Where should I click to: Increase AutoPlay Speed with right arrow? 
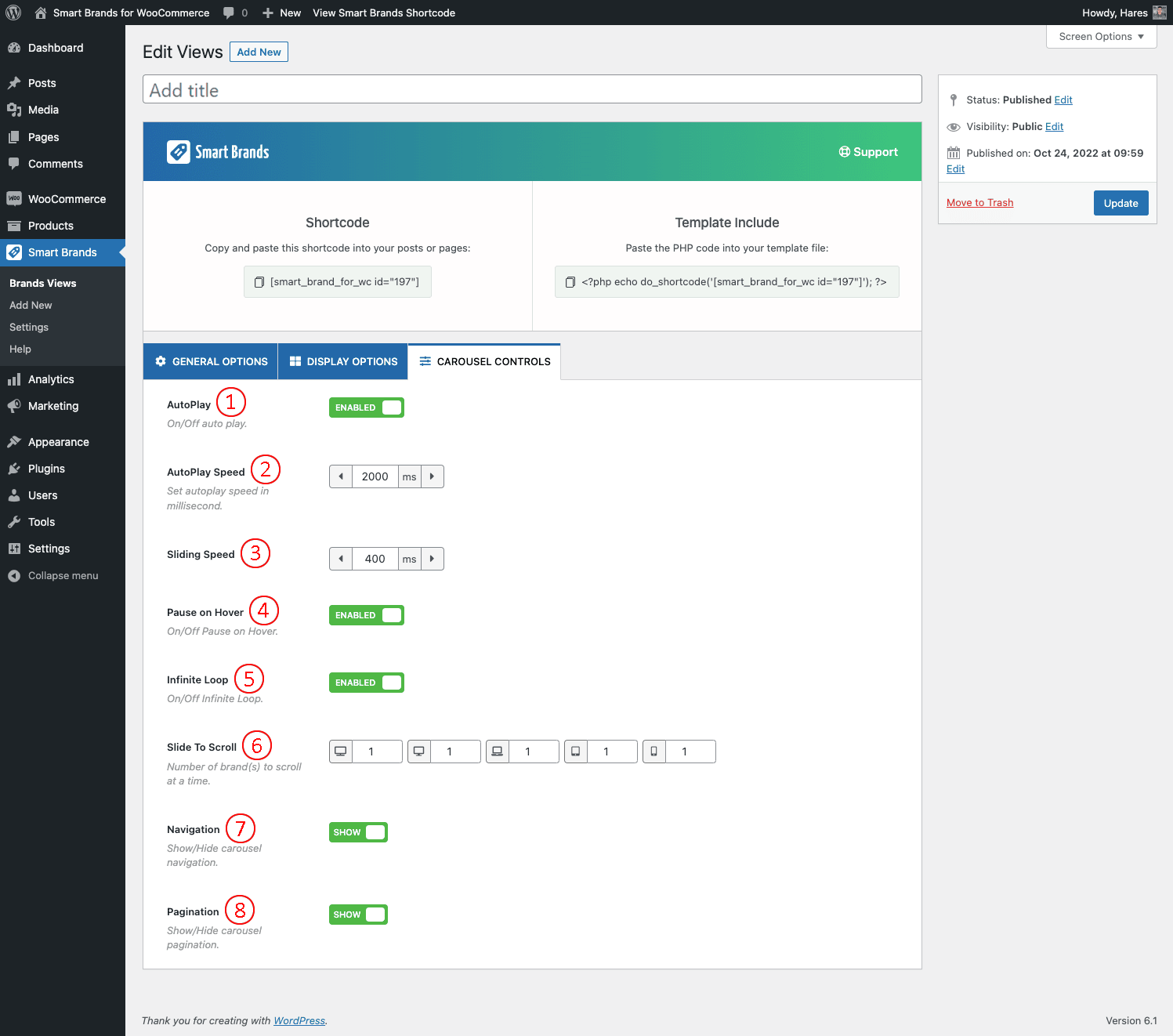pyautogui.click(x=432, y=476)
